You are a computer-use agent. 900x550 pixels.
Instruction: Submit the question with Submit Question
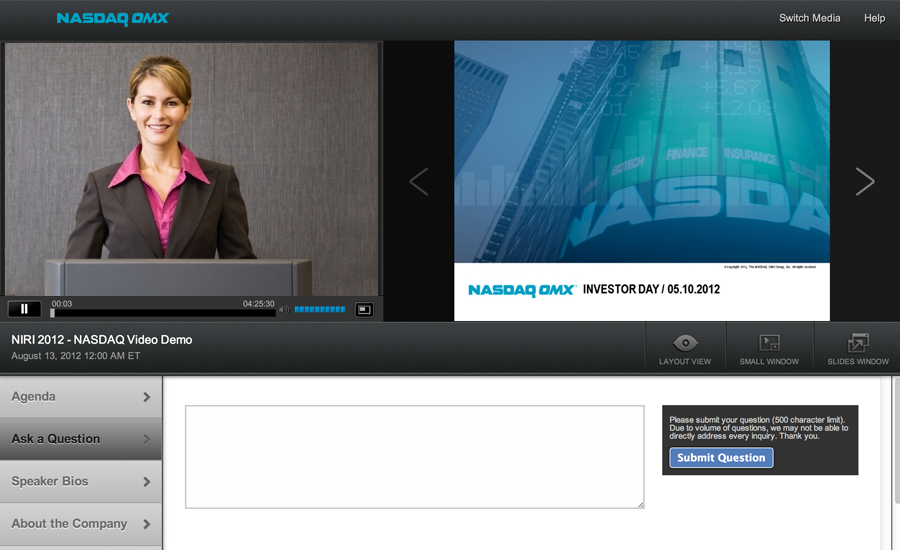[x=721, y=458]
